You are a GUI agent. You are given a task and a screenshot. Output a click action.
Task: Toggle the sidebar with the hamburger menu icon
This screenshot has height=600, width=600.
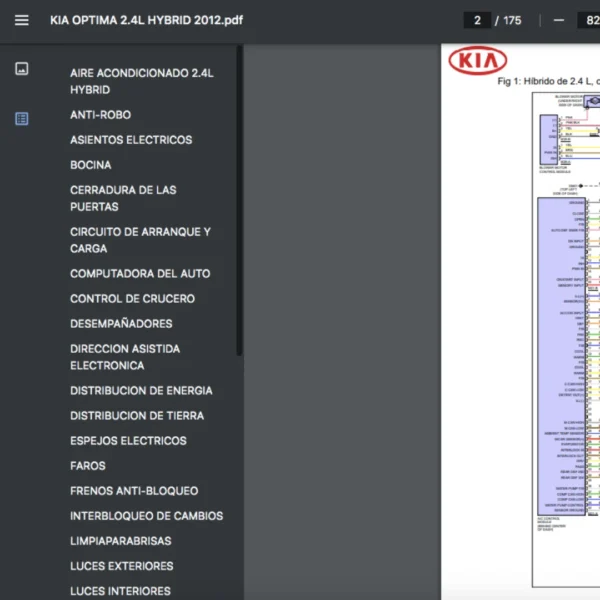22,20
